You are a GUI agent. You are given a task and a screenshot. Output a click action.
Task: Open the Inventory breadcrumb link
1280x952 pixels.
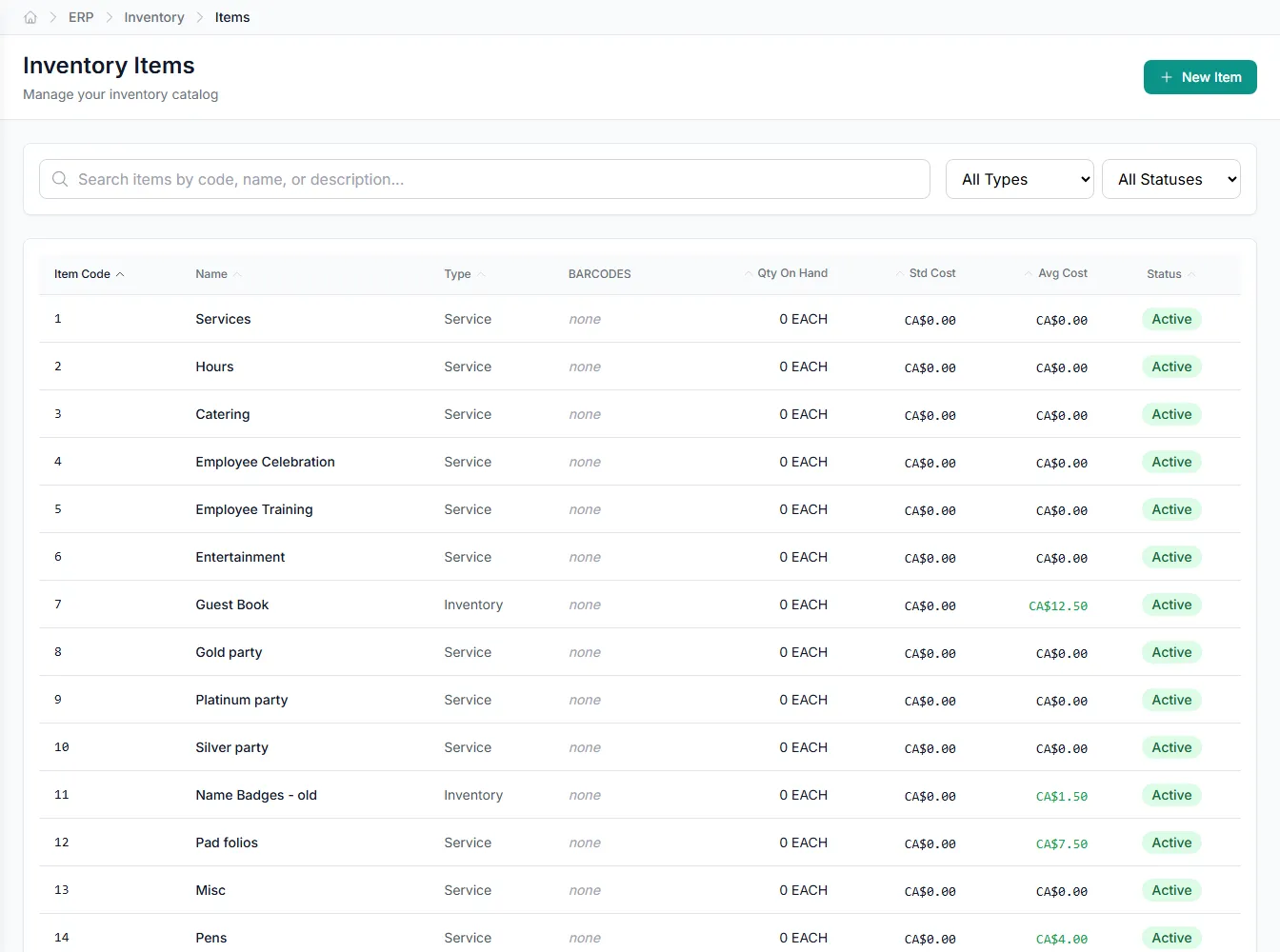(x=154, y=17)
